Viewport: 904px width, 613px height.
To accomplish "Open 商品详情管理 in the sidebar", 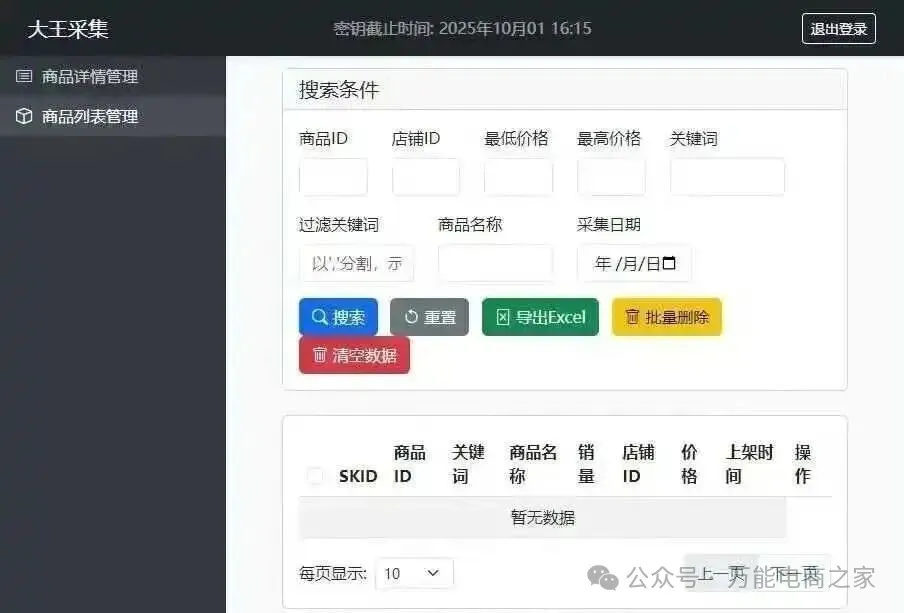I will [89, 76].
